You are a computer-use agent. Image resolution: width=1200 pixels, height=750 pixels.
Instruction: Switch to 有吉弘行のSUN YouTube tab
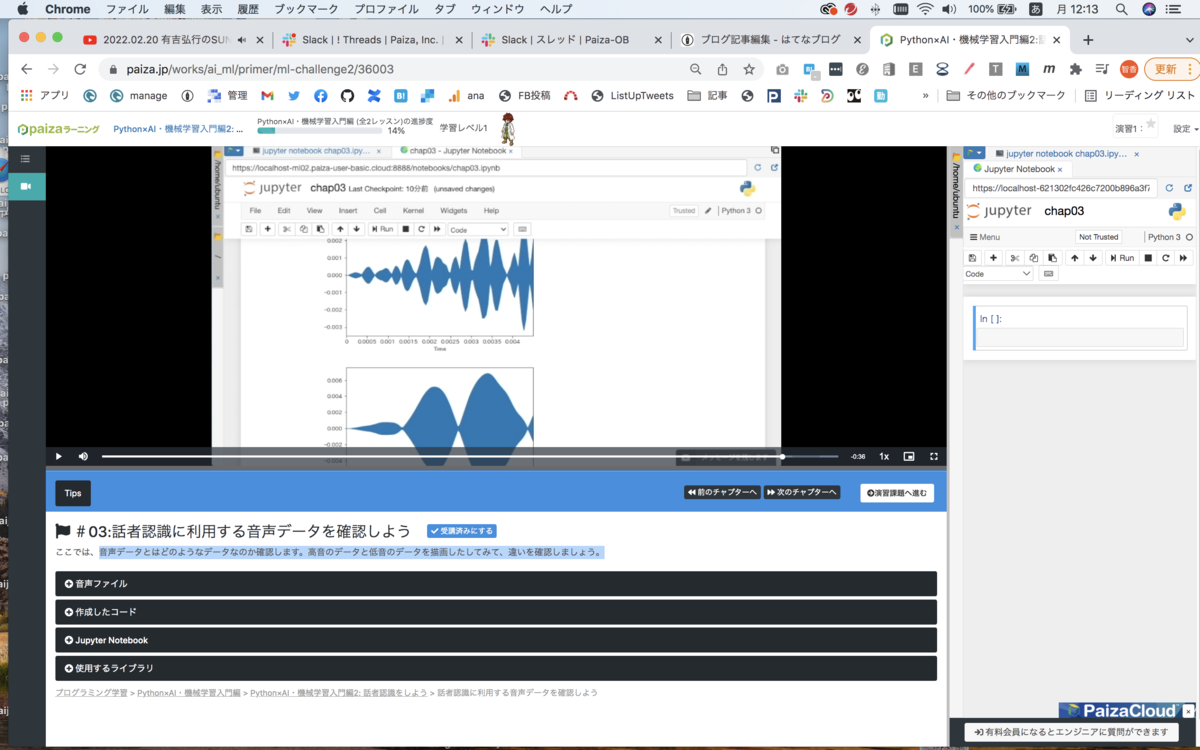171,40
